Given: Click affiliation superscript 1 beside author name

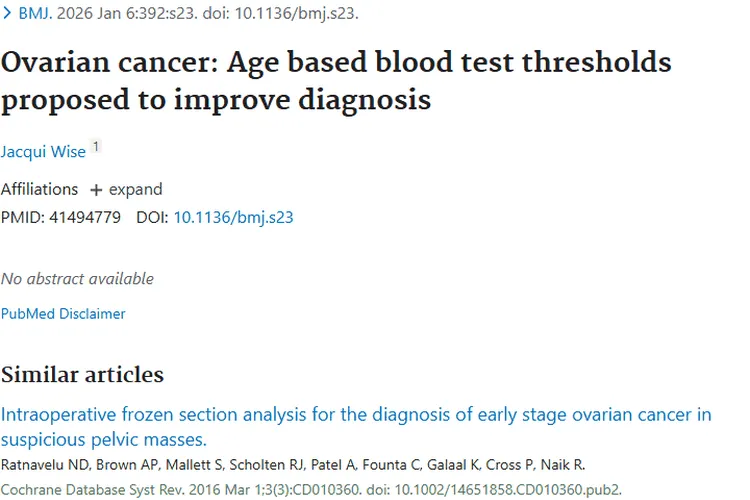Looking at the screenshot, I should (96, 147).
